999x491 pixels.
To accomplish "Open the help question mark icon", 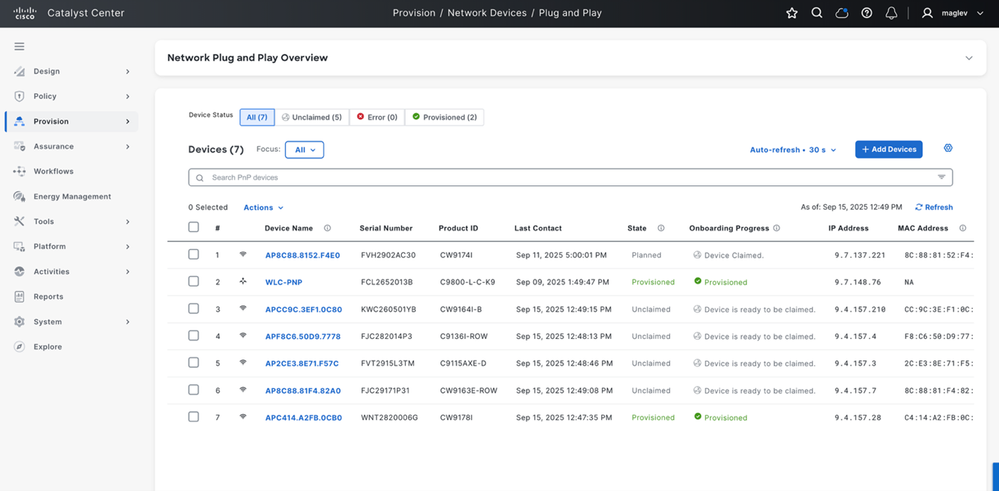I will (866, 13).
